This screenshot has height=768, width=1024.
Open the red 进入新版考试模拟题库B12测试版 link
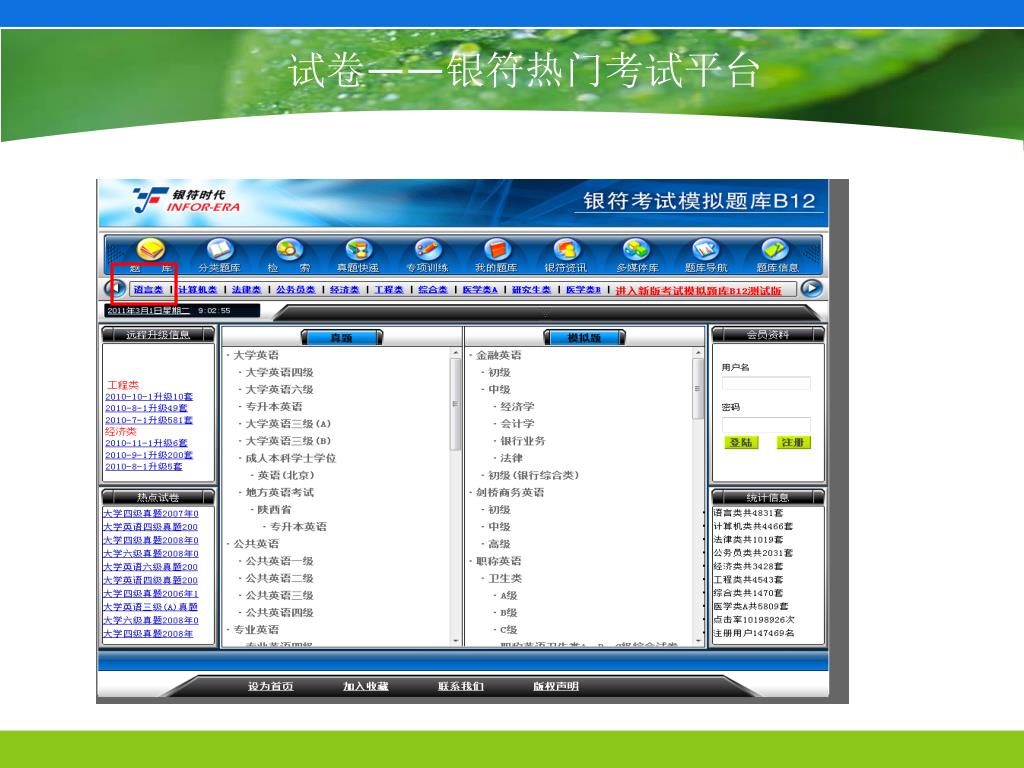pyautogui.click(x=698, y=291)
